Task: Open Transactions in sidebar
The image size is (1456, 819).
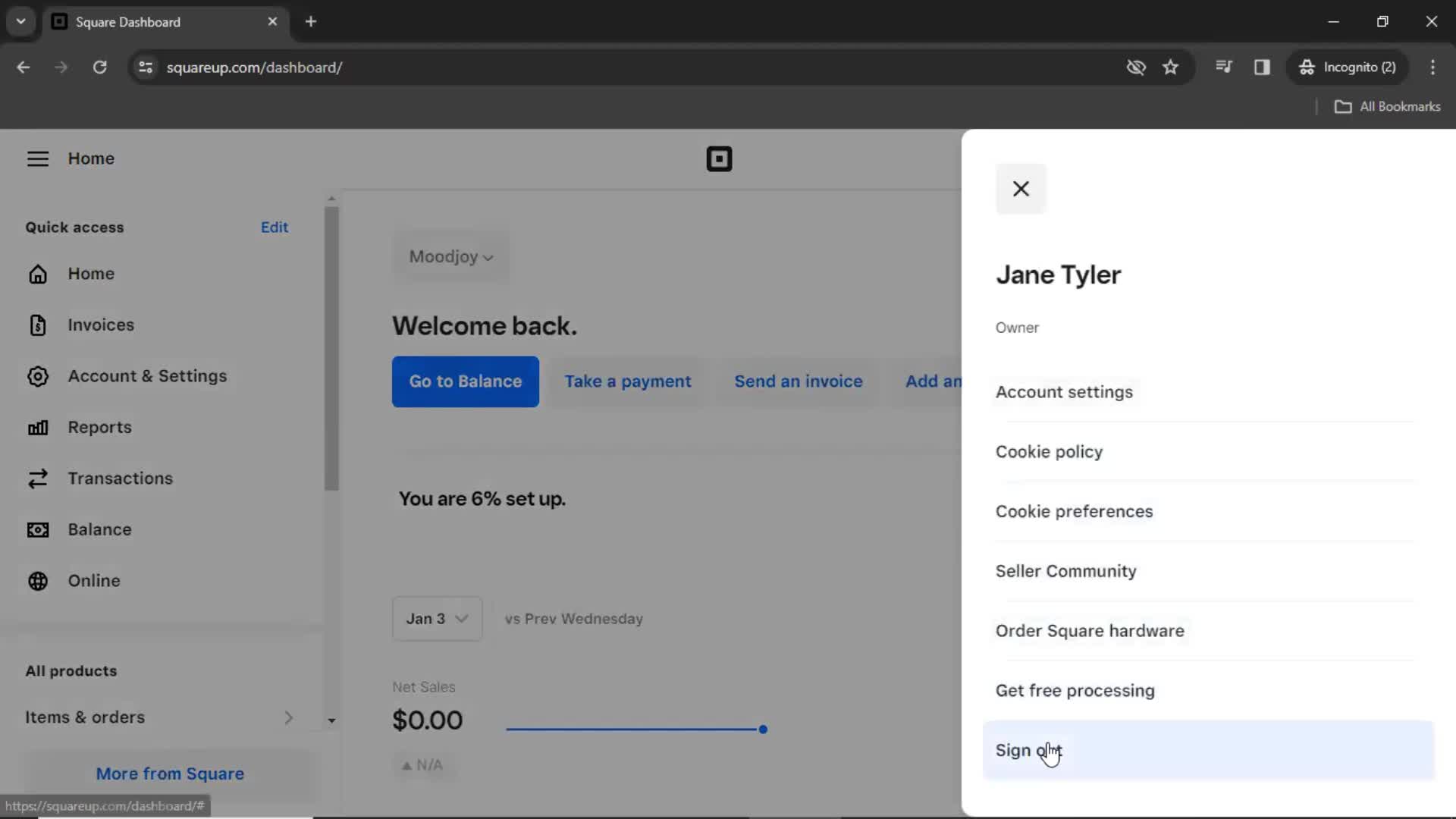Action: coord(120,479)
